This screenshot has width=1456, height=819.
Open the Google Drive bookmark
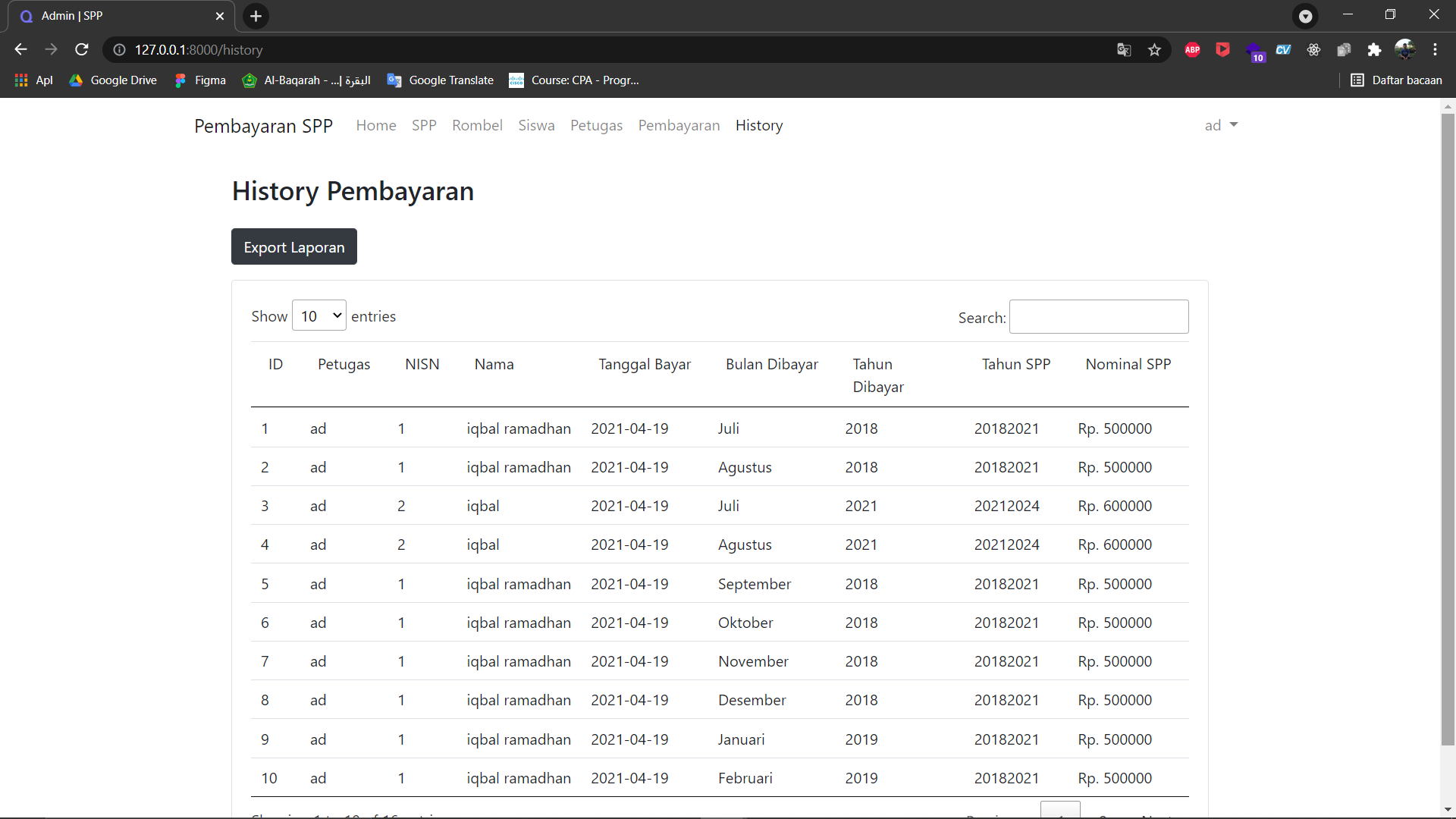pos(113,80)
